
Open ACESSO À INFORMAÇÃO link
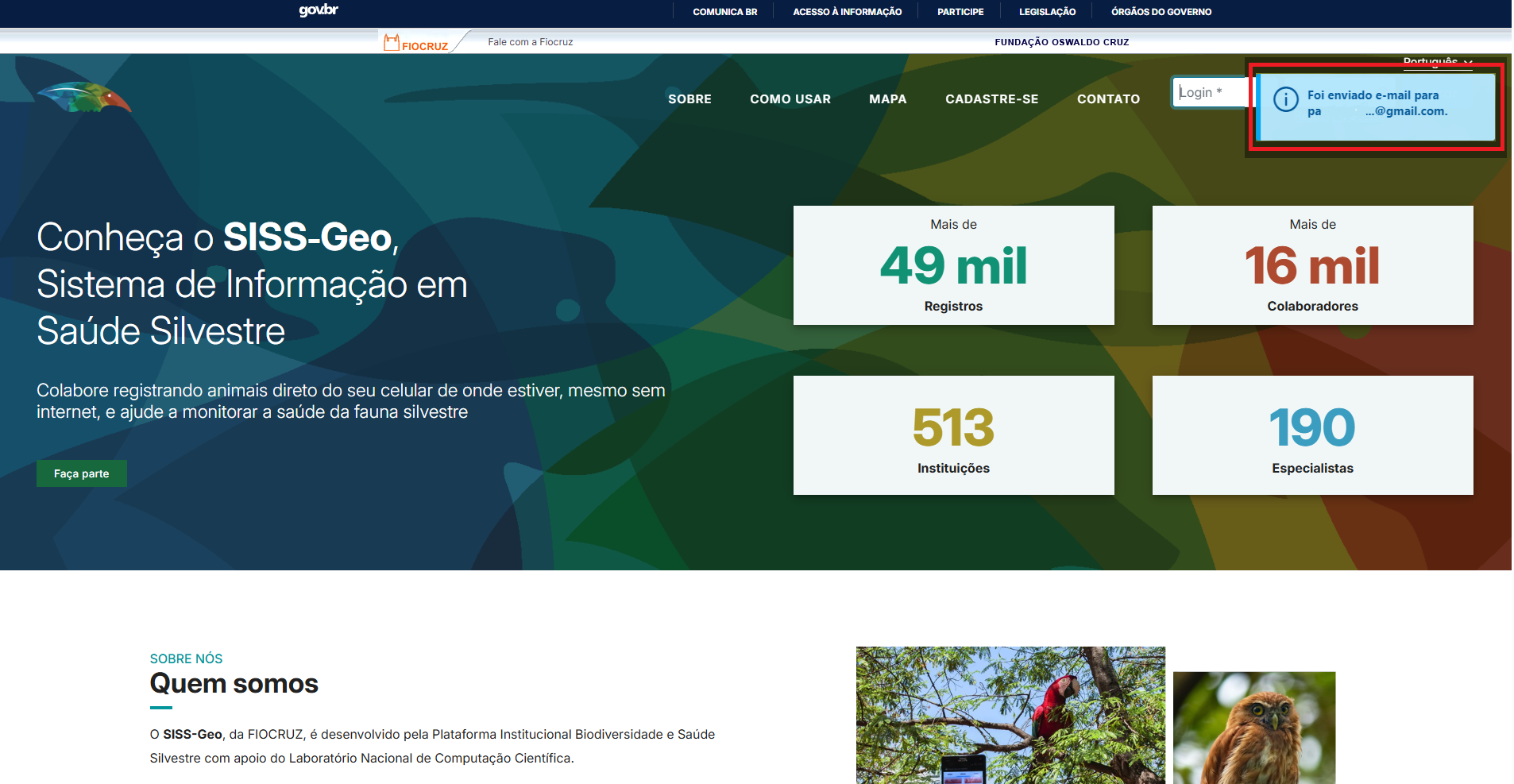847,12
